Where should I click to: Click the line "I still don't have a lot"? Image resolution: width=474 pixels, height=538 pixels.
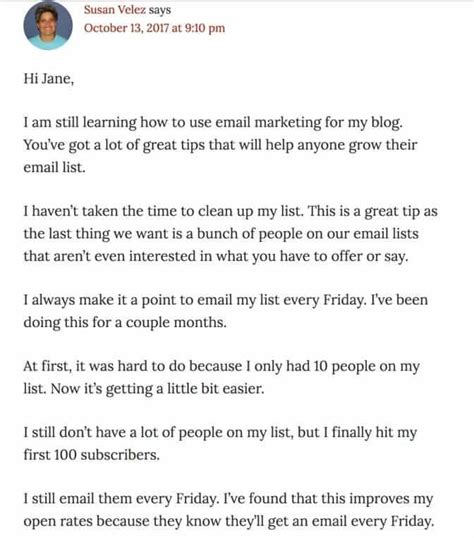pyautogui.click(x=220, y=433)
